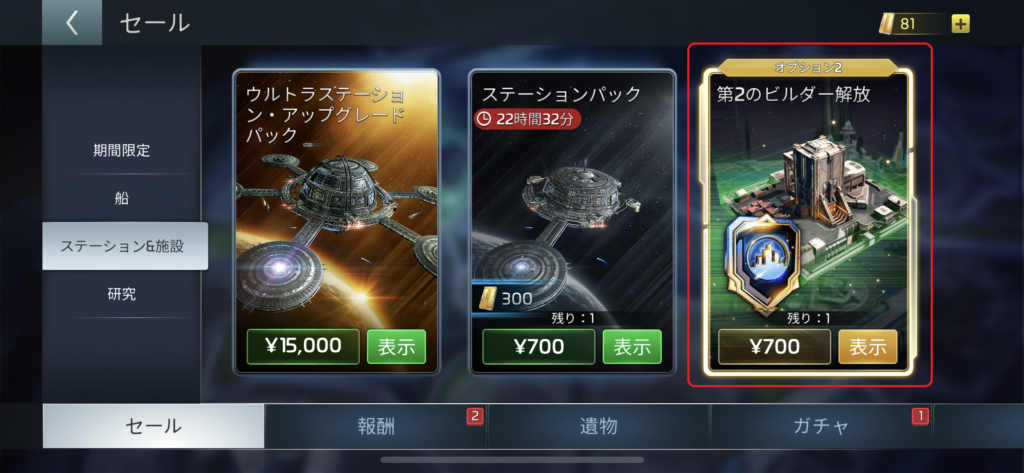Viewport: 1024px width, 473px height.
Task: Tap the clock timer 22時間32分 badge
Action: 528,118
